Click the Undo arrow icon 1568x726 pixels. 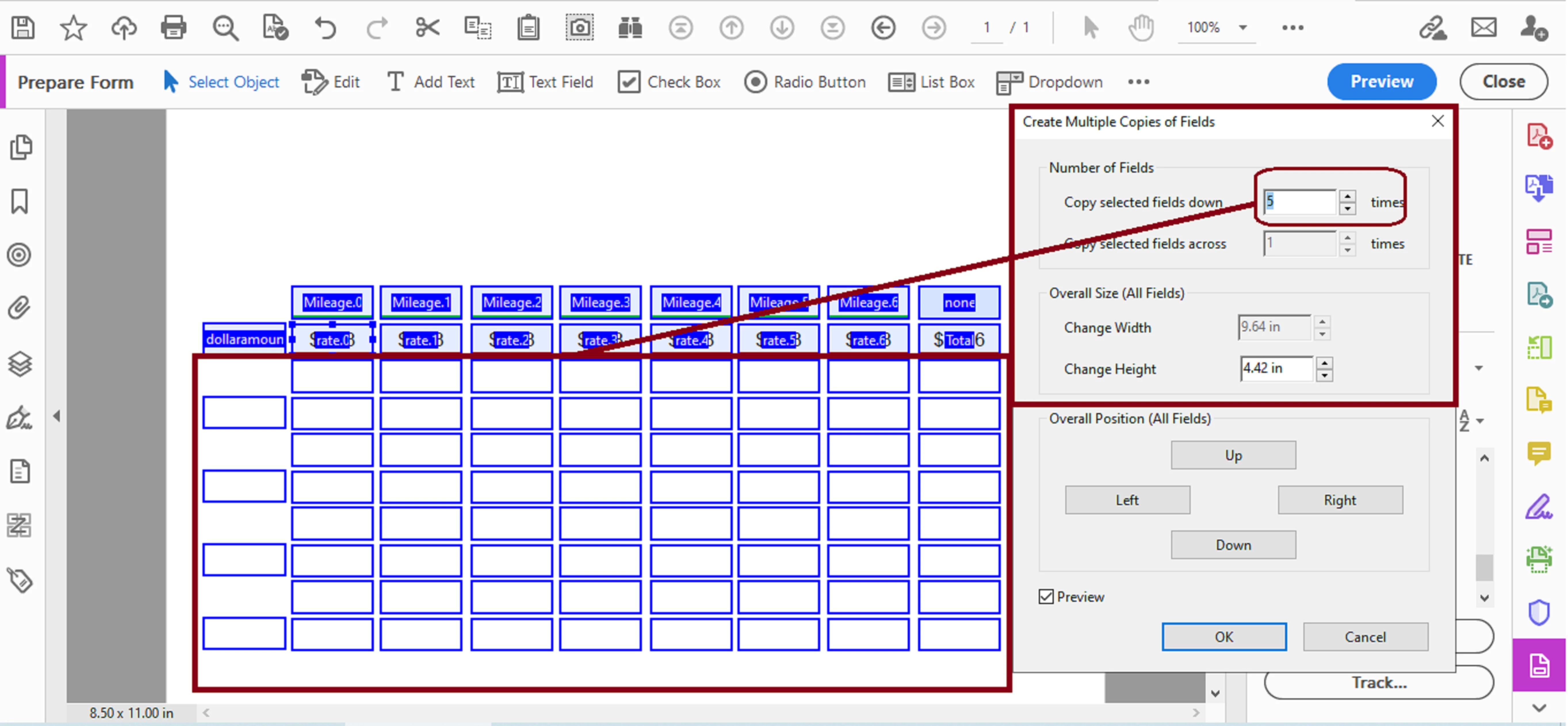(x=326, y=28)
